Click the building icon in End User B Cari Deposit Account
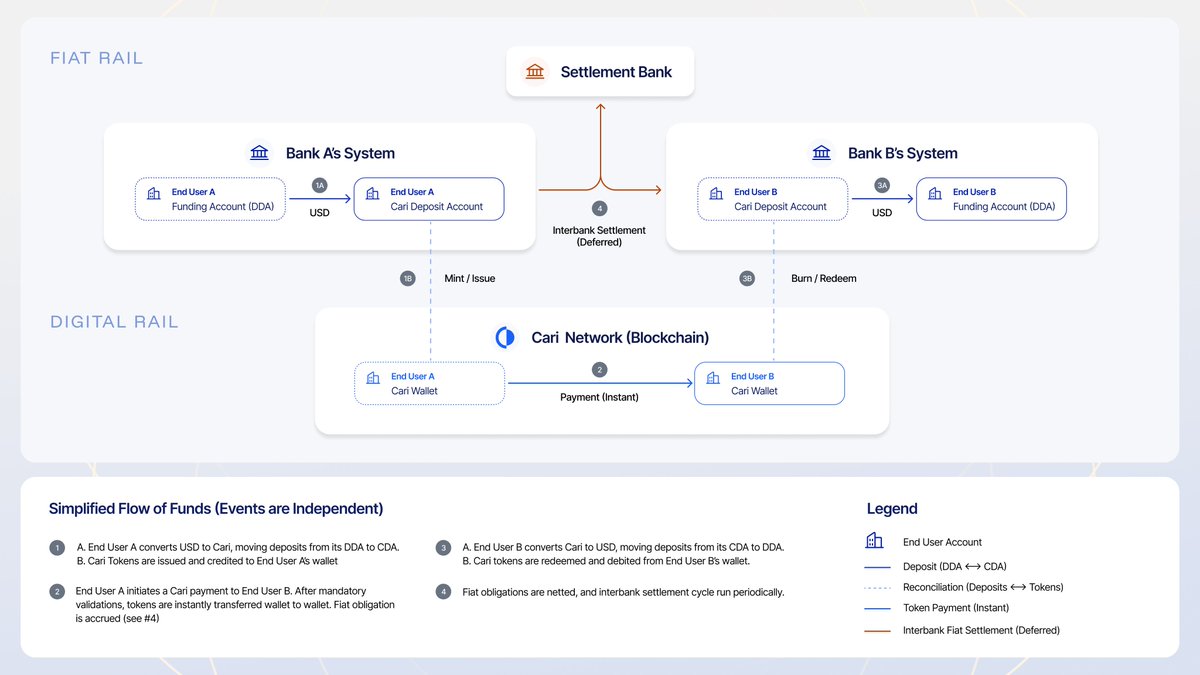This screenshot has height=675, width=1200. 716,194
